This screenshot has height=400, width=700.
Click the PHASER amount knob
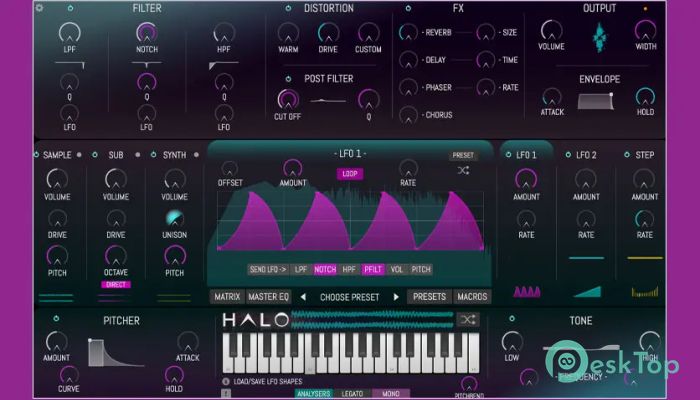pyautogui.click(x=408, y=88)
